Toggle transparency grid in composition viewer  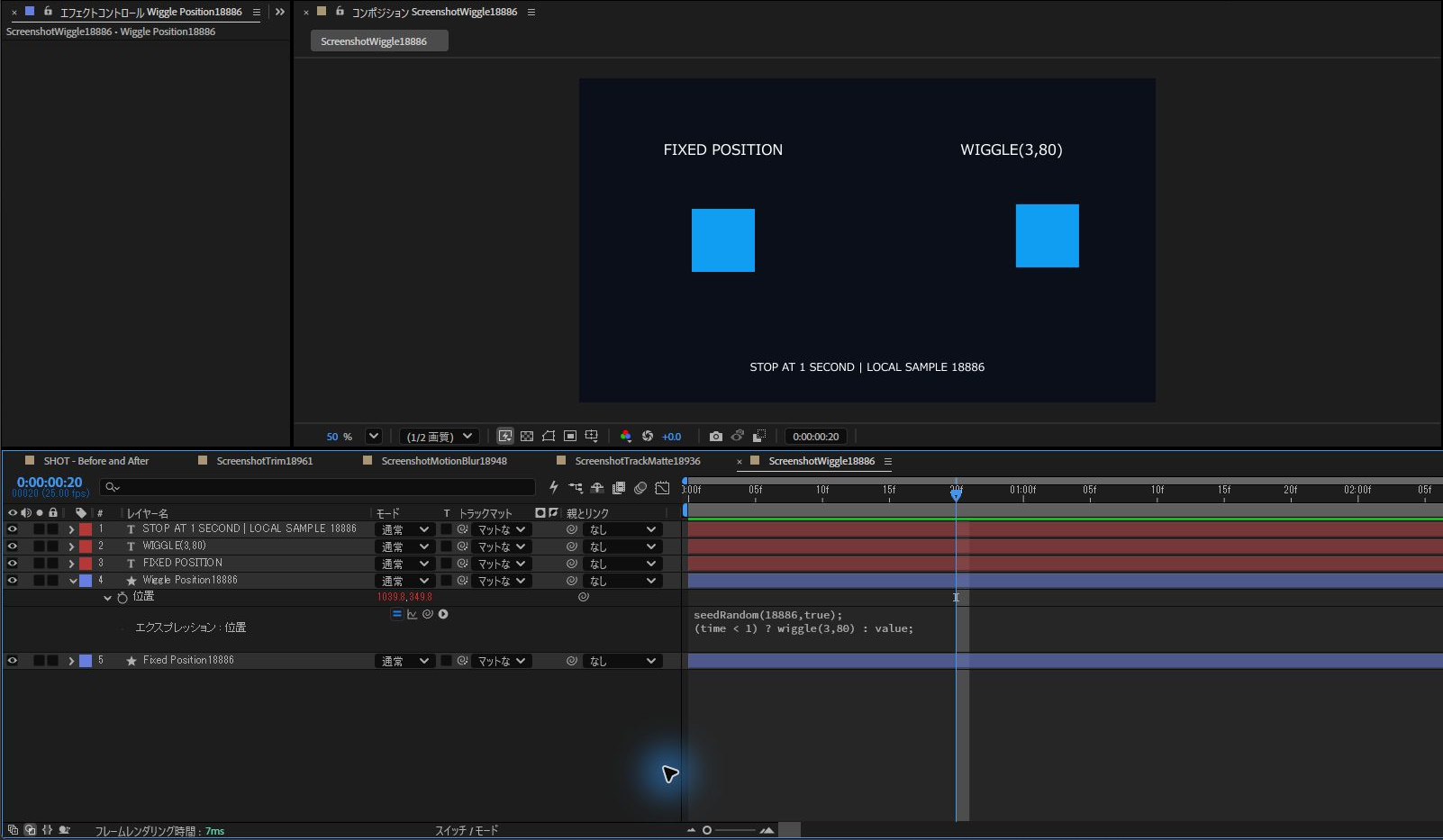[x=527, y=436]
